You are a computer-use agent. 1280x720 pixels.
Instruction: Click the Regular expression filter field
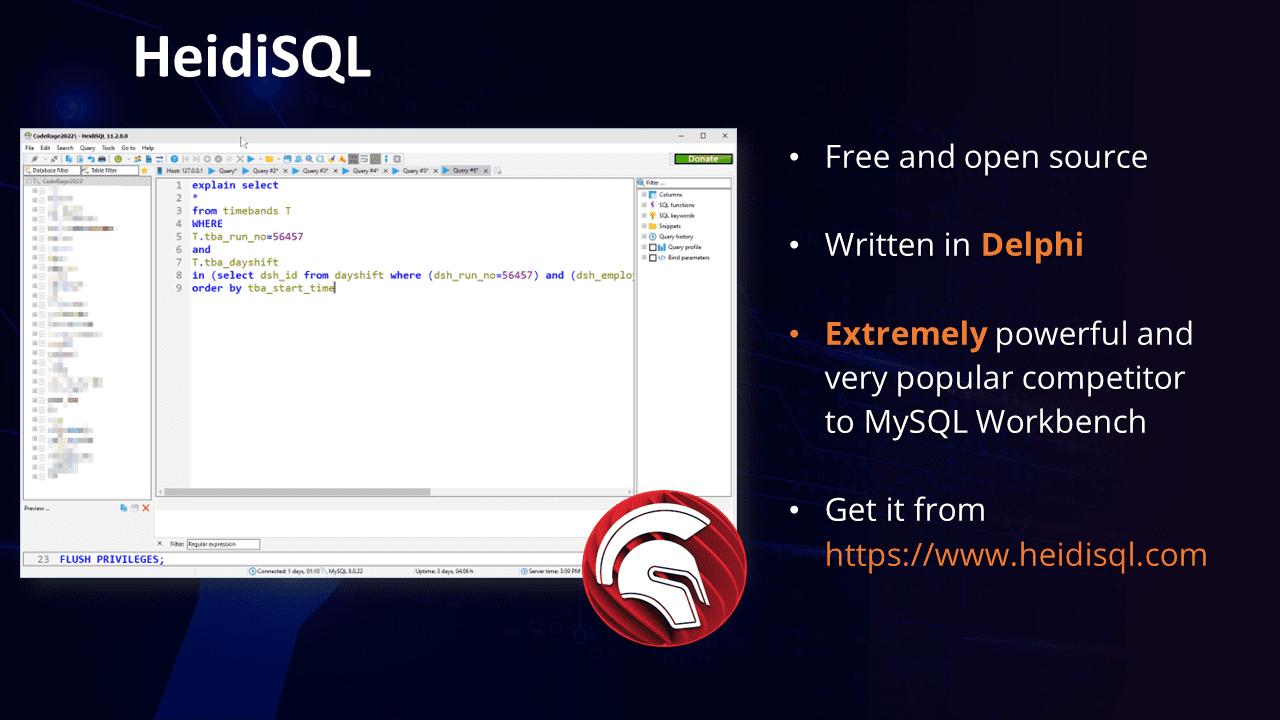click(222, 544)
